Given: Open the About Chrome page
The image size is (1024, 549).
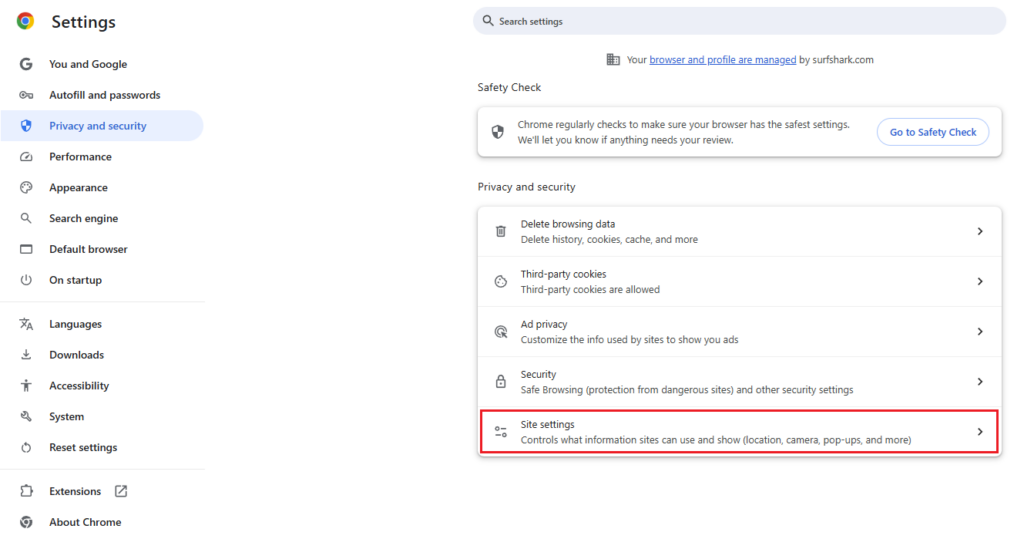Looking at the screenshot, I should coord(102,522).
